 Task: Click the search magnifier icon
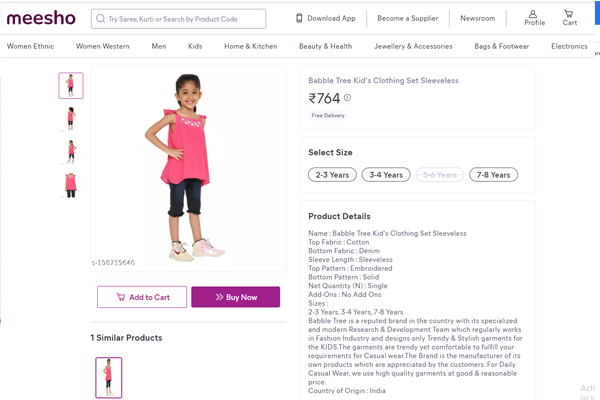101,18
